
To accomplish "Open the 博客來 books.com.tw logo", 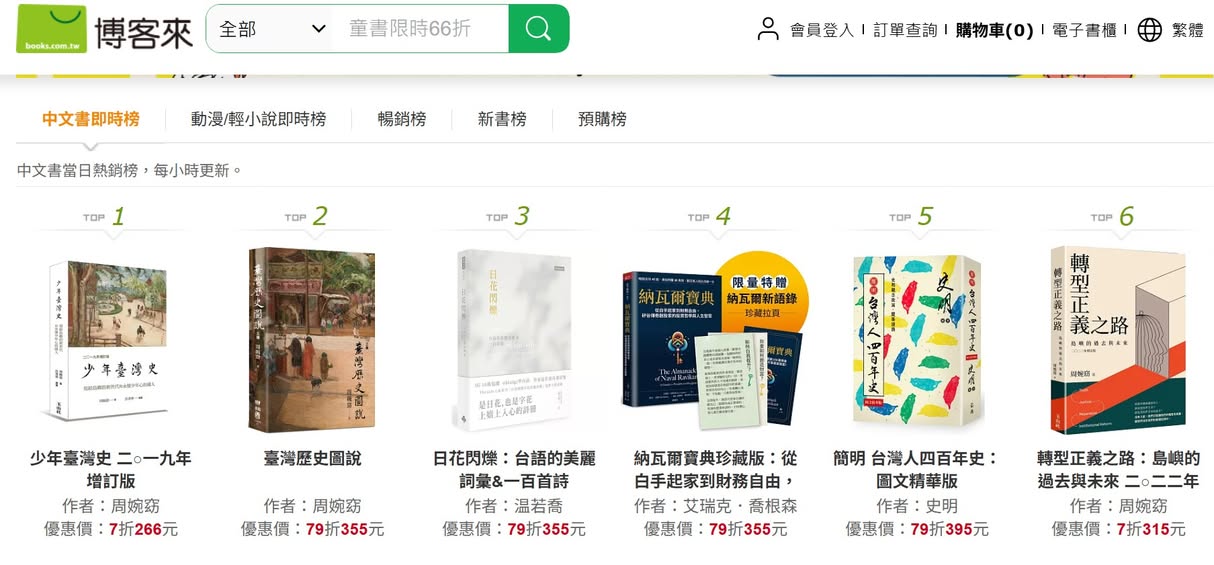I will [x=104, y=30].
